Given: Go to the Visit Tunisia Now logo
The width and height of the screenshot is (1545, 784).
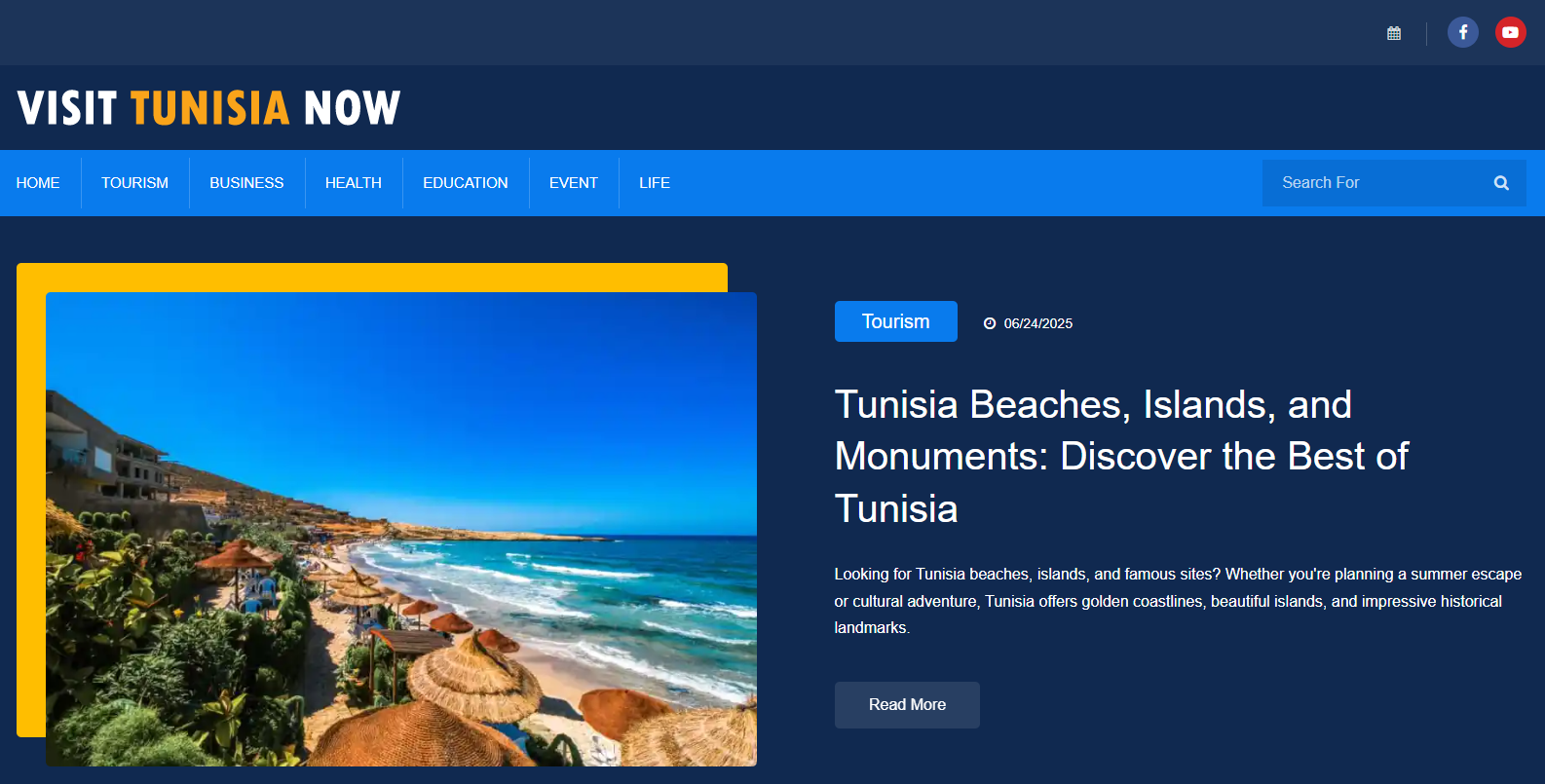Looking at the screenshot, I should [208, 108].
